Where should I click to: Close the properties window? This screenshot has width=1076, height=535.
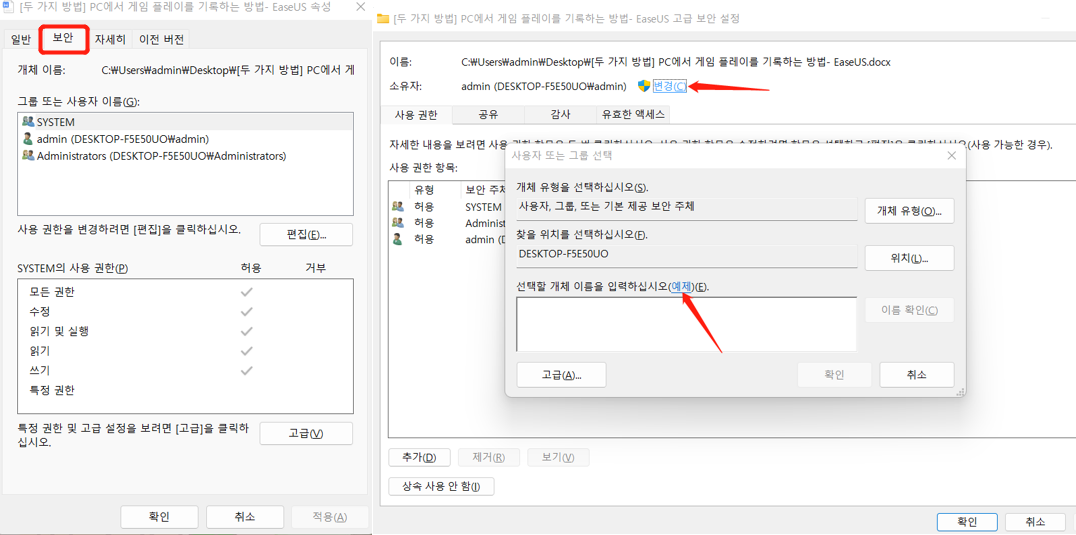tap(360, 8)
